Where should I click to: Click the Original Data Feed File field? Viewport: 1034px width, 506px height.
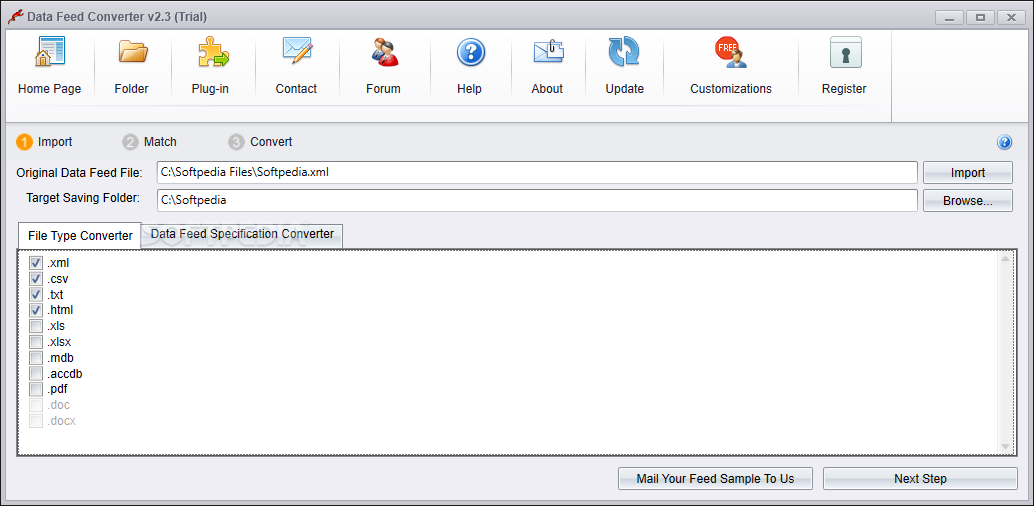pyautogui.click(x=537, y=173)
